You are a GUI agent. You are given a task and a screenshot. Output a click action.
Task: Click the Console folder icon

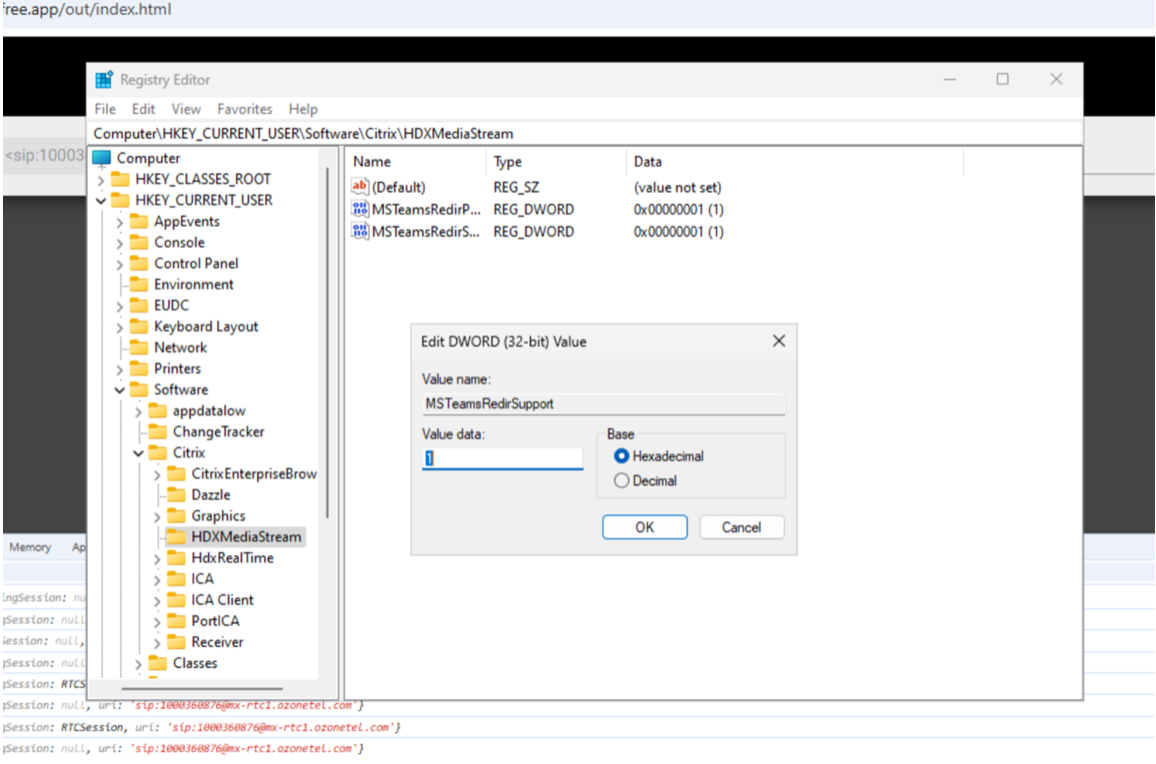point(139,243)
